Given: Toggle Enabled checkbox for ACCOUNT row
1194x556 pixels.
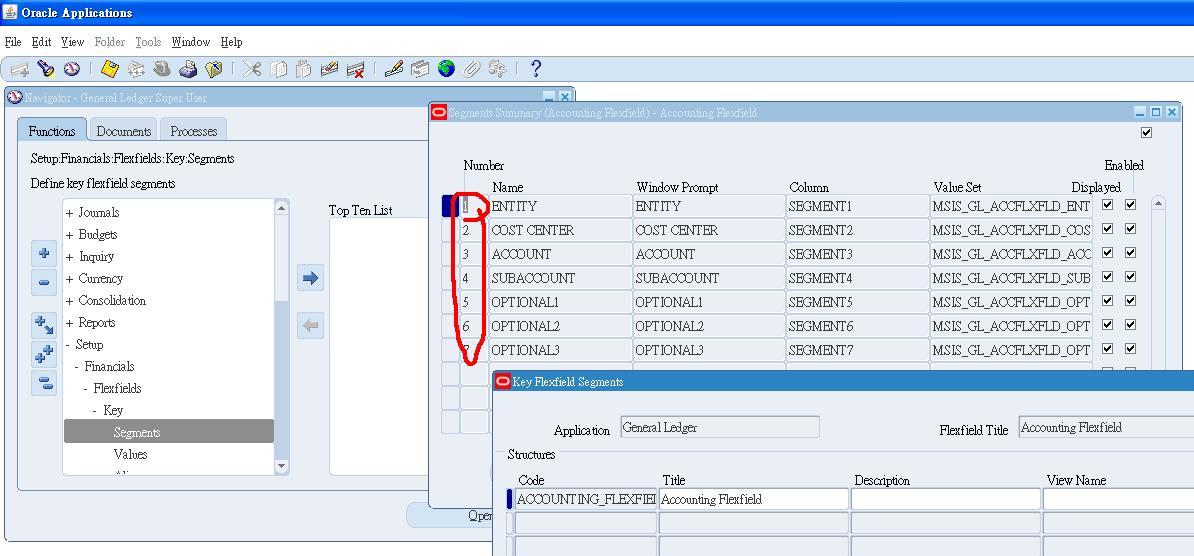Looking at the screenshot, I should tap(1131, 253).
